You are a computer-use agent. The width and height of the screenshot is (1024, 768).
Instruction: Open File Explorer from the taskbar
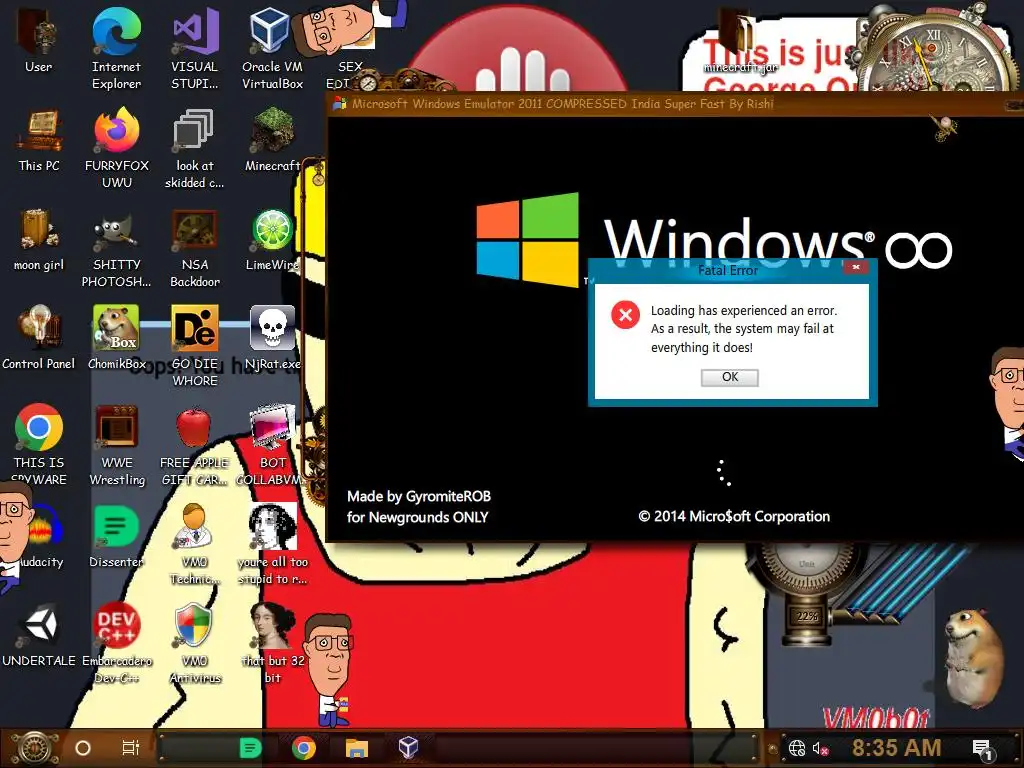(x=356, y=748)
